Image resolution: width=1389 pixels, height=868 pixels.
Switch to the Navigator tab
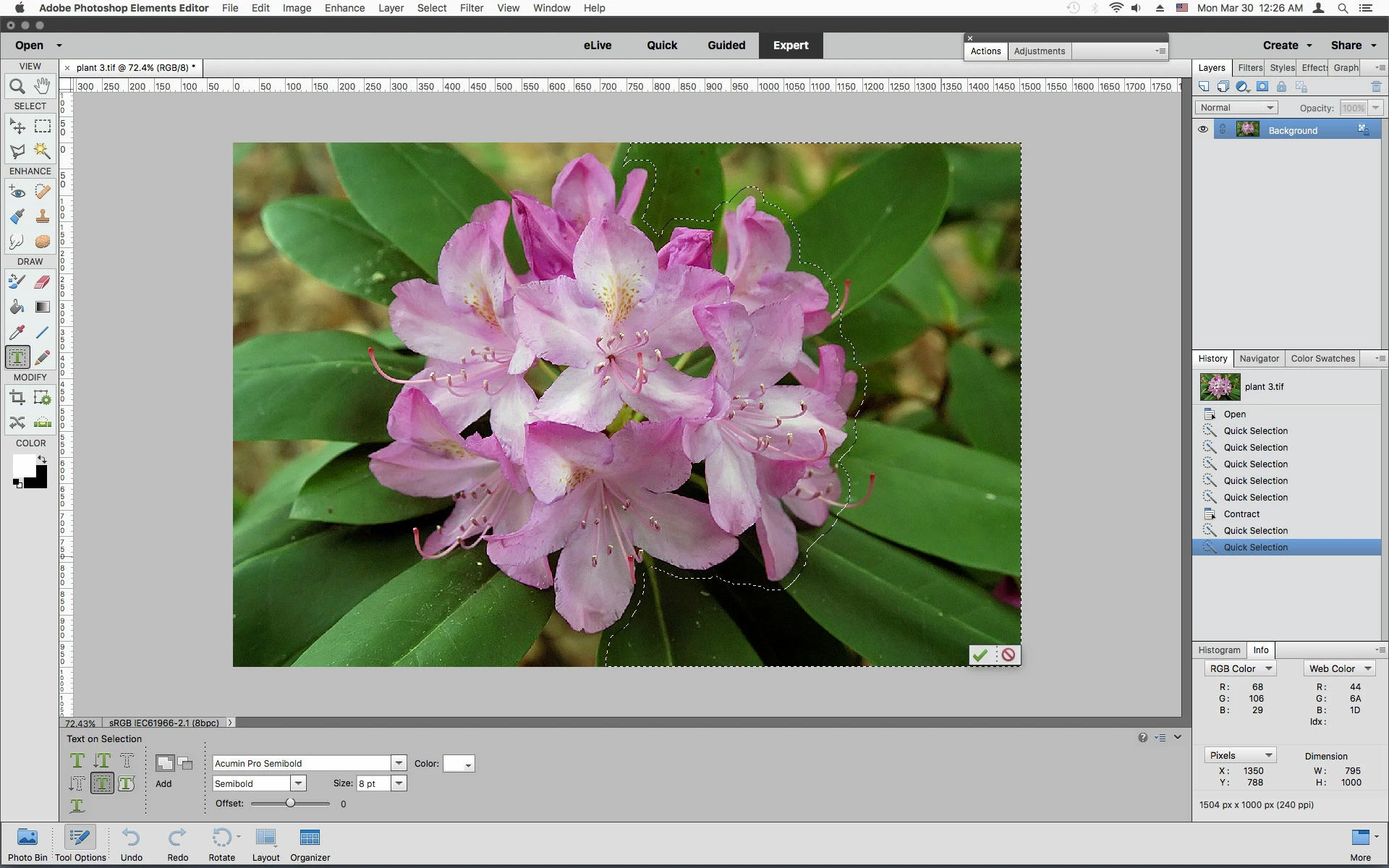point(1259,359)
